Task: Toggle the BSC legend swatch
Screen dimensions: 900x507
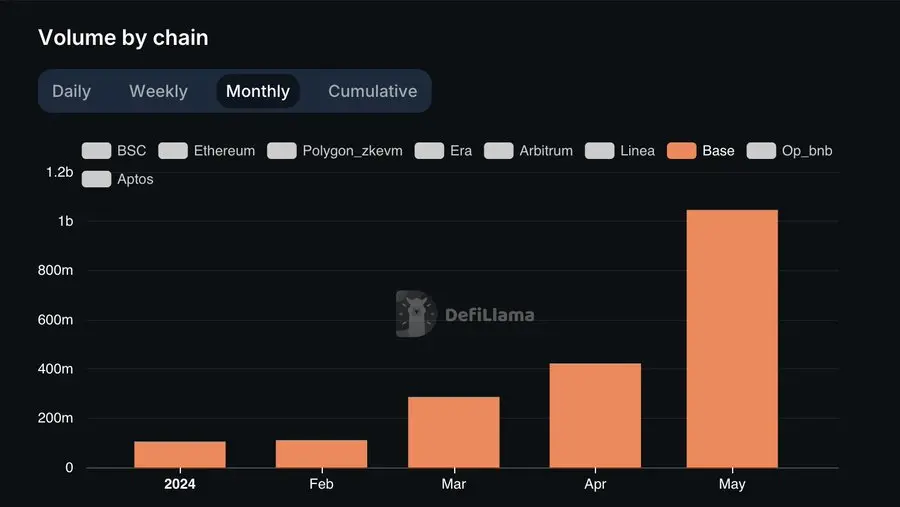Action: (x=97, y=151)
